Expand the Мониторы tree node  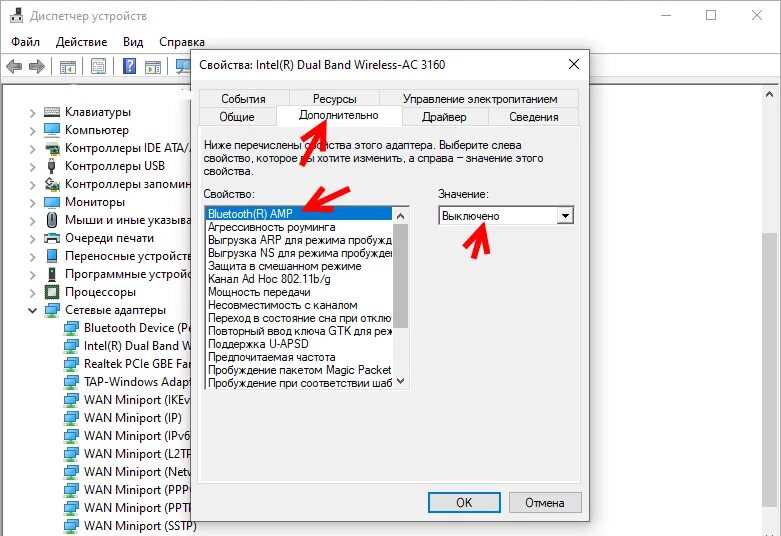32,203
